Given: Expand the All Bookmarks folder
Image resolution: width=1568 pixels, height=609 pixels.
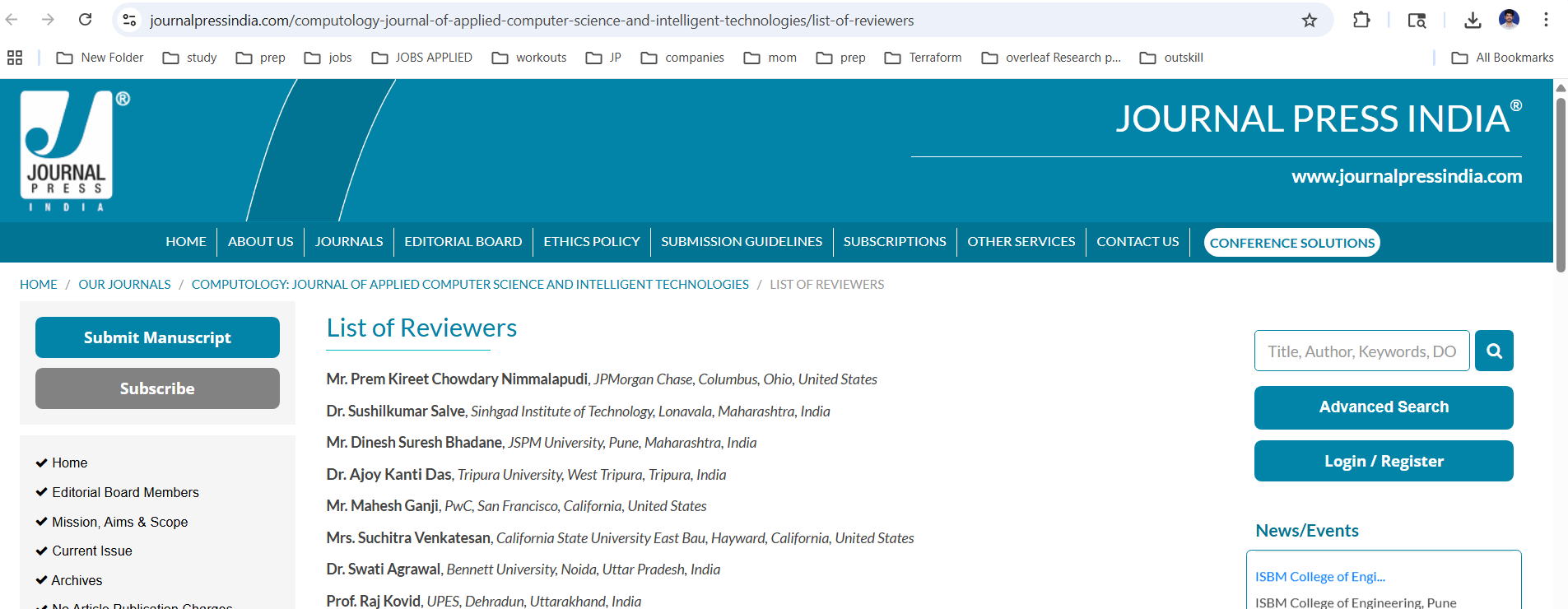Looking at the screenshot, I should (x=1502, y=58).
